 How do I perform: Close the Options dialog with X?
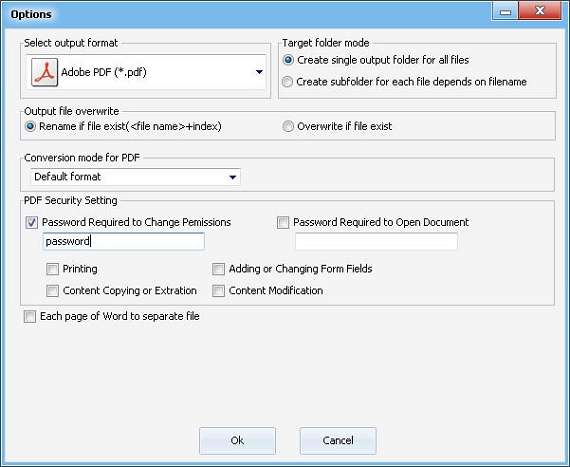[540, 11]
